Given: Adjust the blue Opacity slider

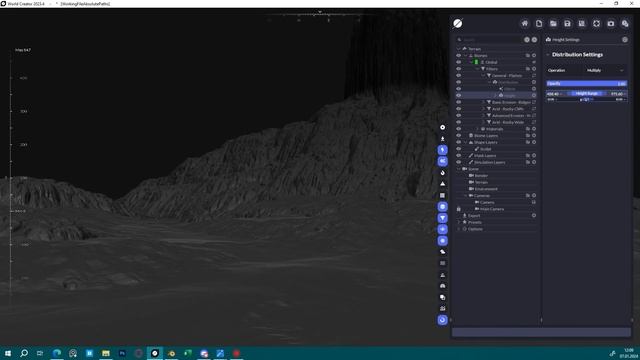Looking at the screenshot, I should (x=587, y=84).
